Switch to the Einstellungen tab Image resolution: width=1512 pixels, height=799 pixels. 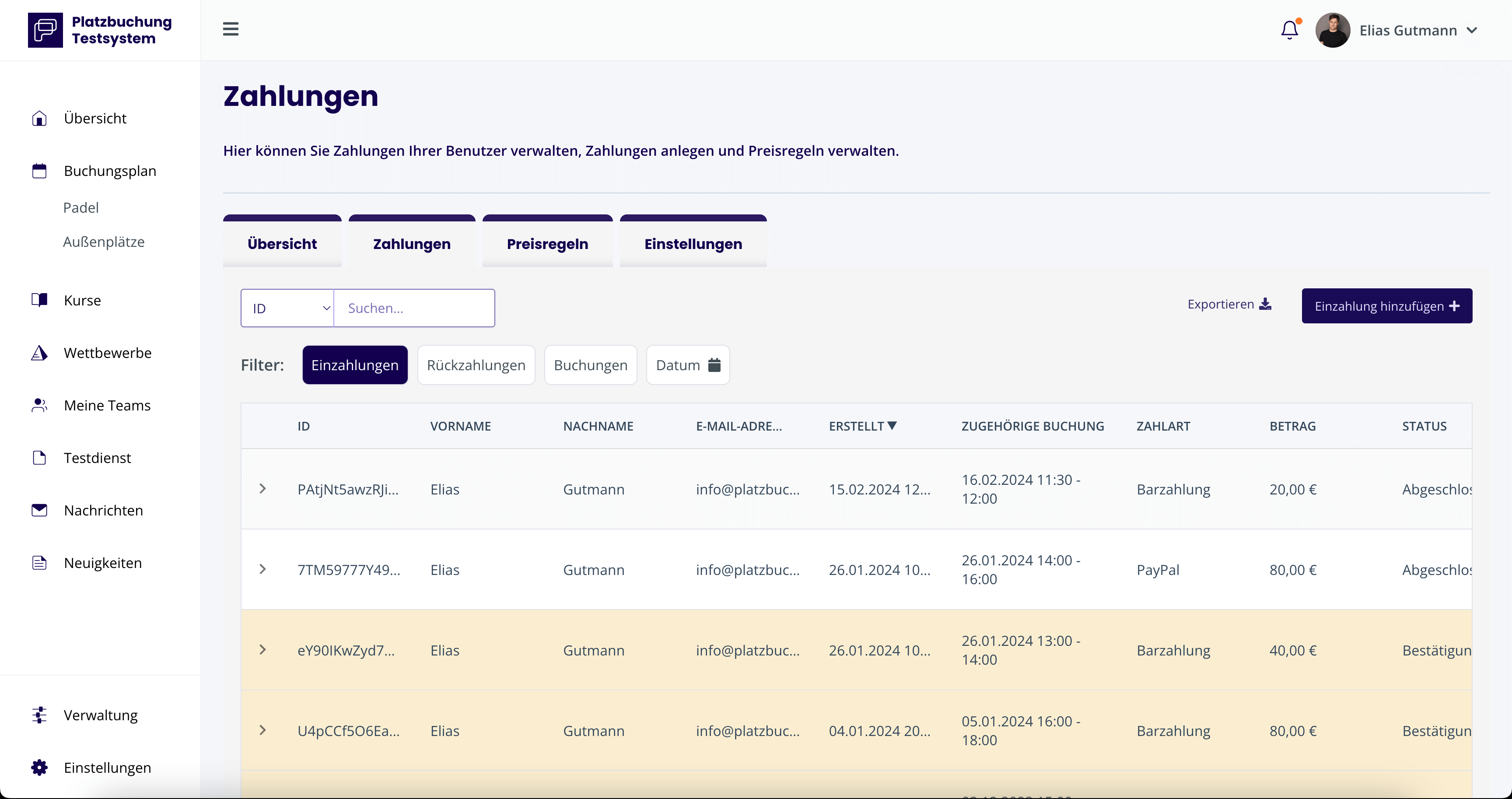(x=693, y=242)
